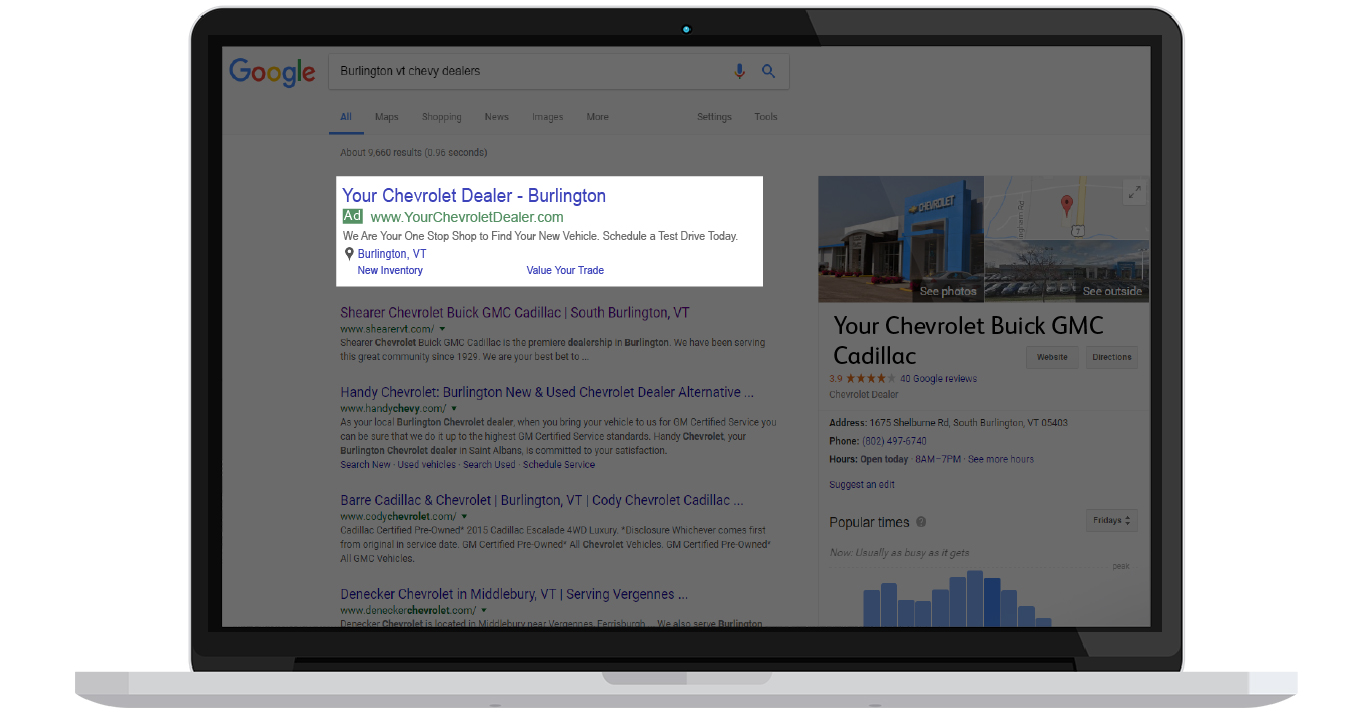Click Schedule Service under Handy Chevrolet

[559, 465]
